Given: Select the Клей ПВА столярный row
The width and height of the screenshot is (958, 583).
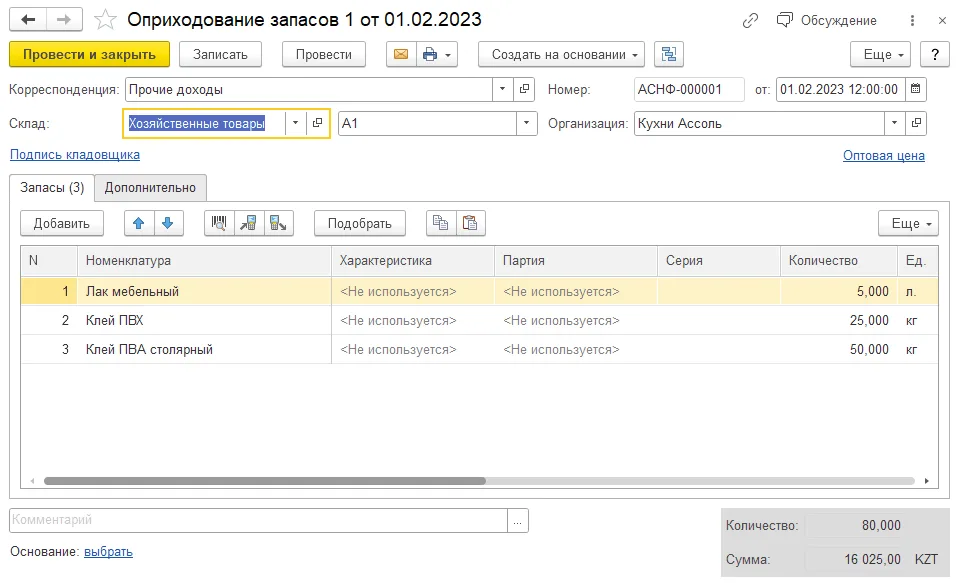Looking at the screenshot, I should click(x=480, y=350).
